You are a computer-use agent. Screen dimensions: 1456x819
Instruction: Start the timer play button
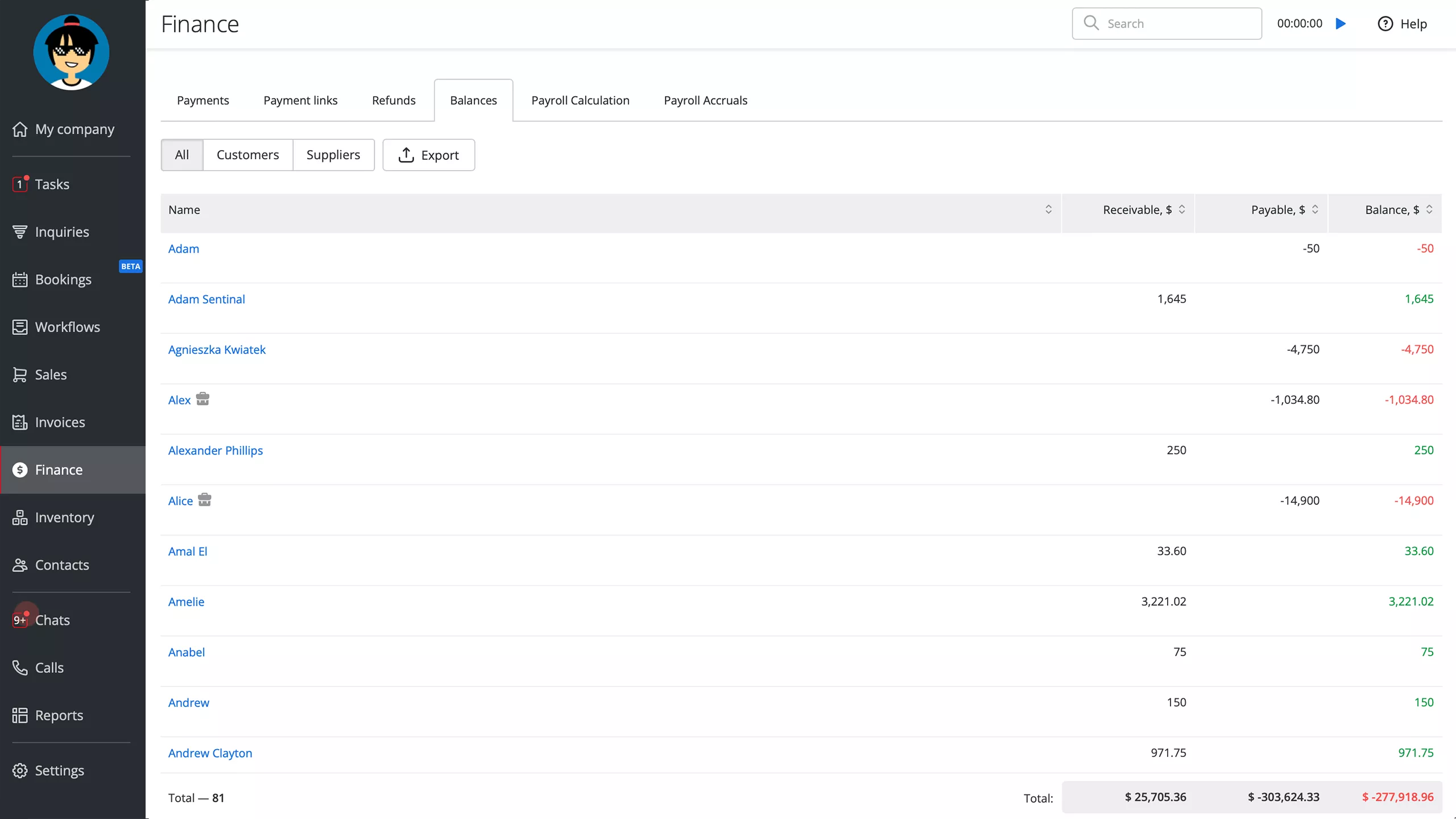click(1341, 24)
